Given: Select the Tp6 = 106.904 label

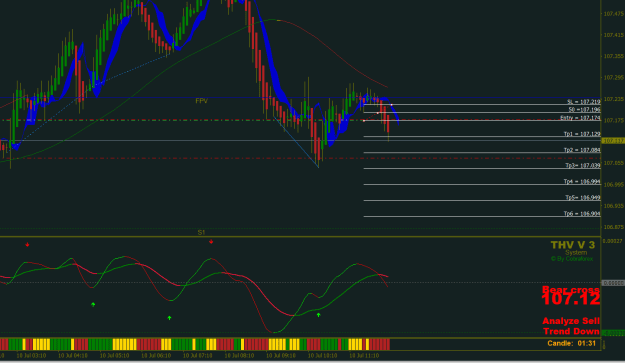Looking at the screenshot, I should [x=582, y=214].
